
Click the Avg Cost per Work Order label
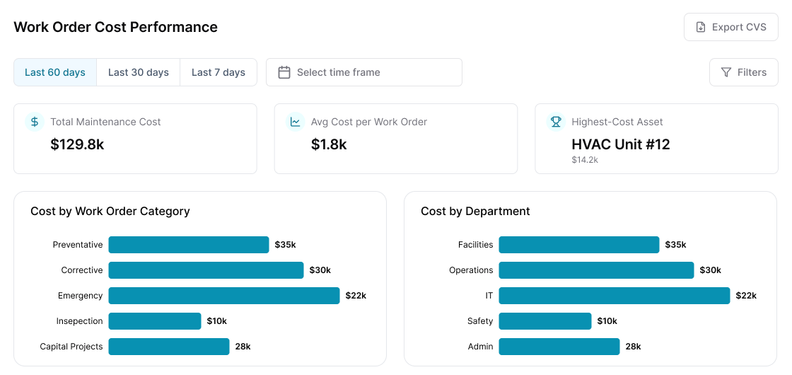pyautogui.click(x=369, y=122)
